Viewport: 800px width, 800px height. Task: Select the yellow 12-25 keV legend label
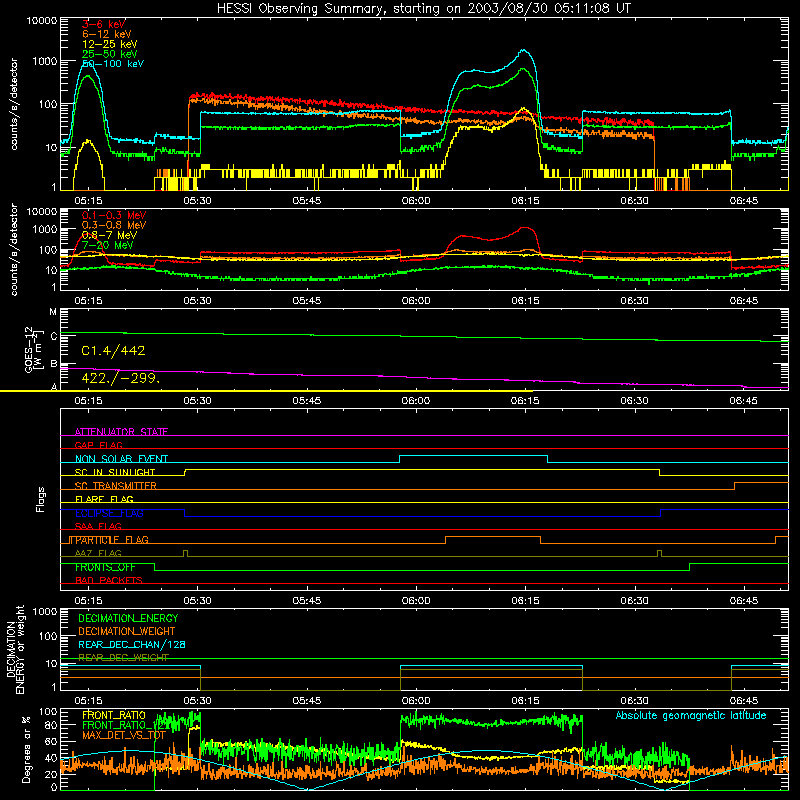[x=110, y=44]
